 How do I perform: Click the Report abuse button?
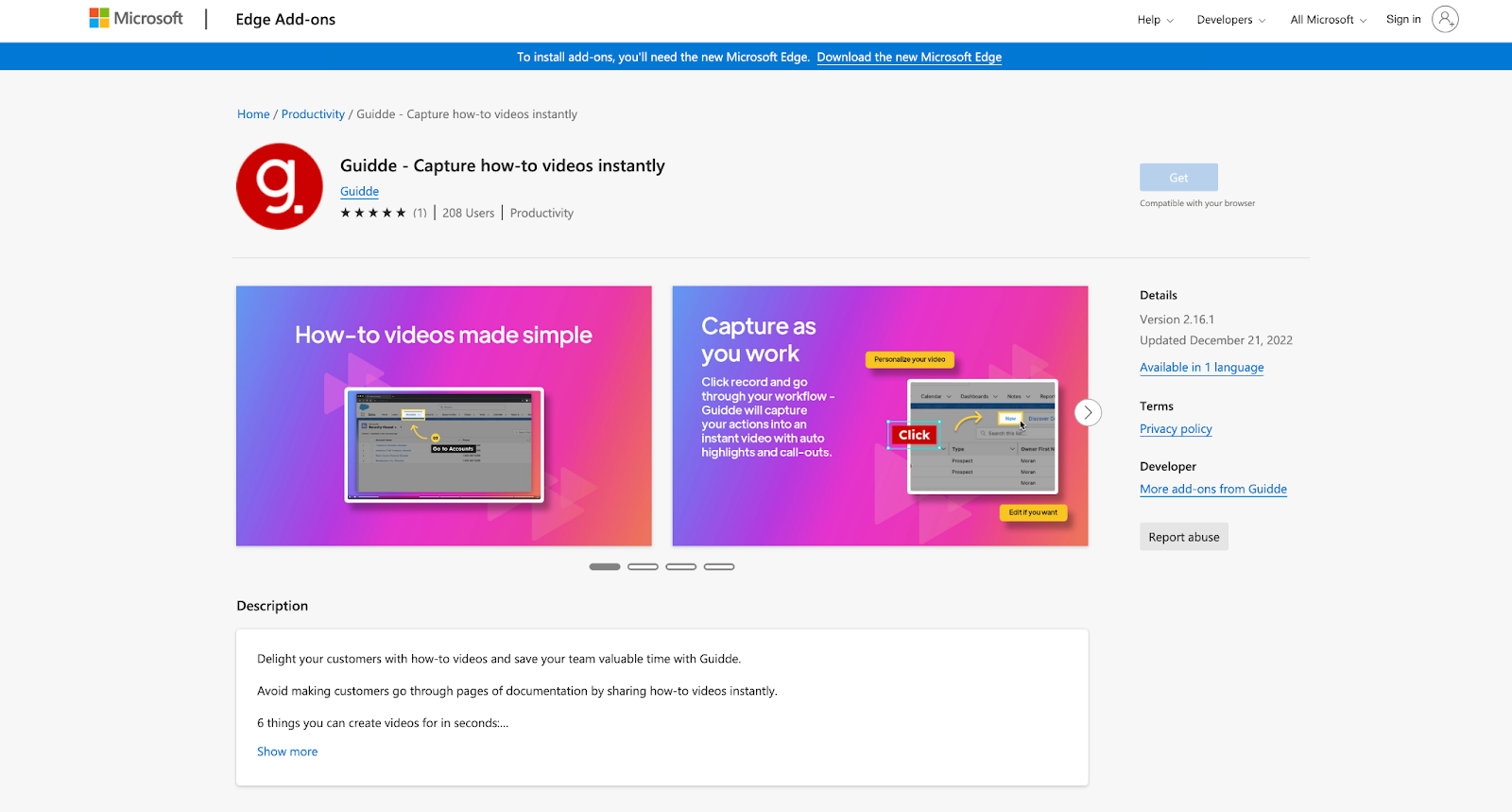click(x=1184, y=537)
